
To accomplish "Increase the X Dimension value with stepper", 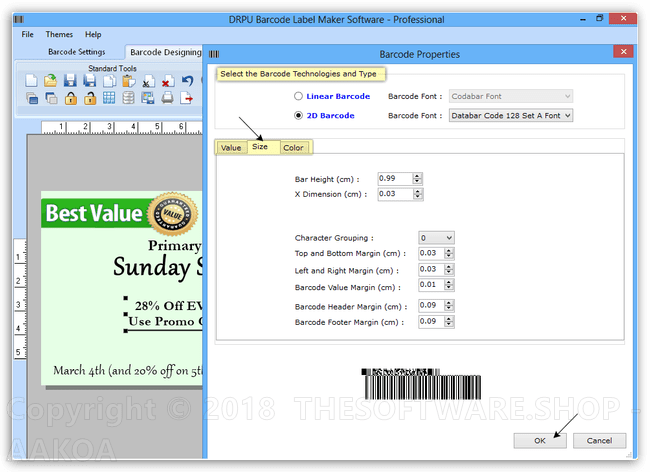I will click(x=417, y=191).
